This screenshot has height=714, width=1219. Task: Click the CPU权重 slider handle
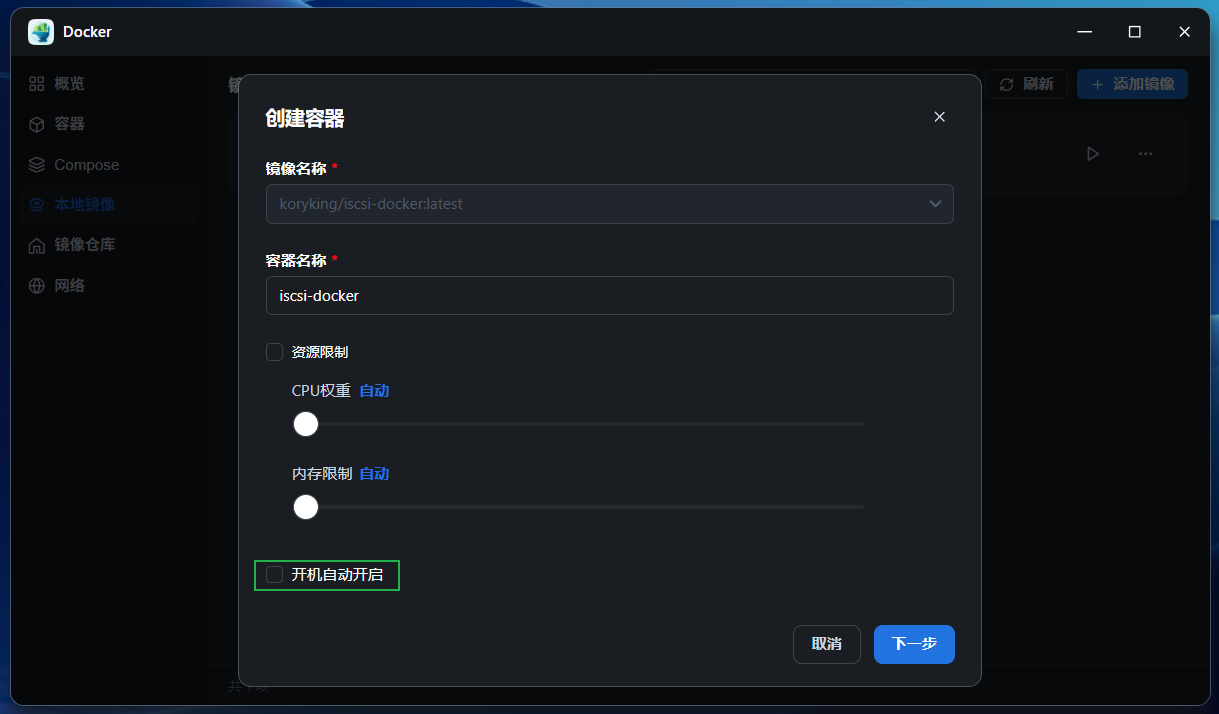coord(306,424)
